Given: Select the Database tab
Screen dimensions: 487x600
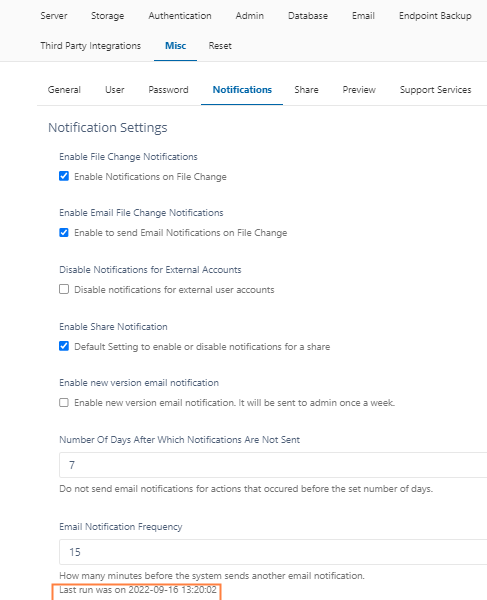Looking at the screenshot, I should (x=308, y=16).
